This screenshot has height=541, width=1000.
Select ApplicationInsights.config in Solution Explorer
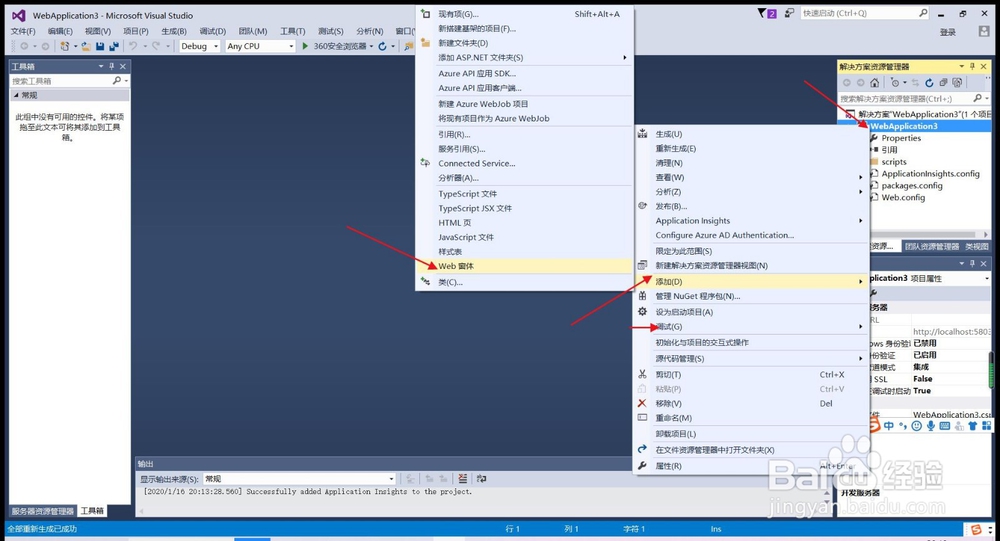930,174
